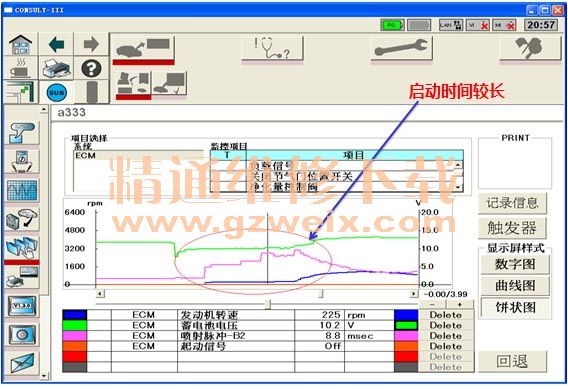Viewport: 568px width, 389px height.
Task: Click the plus zoom stepper button
Action: (x=460, y=305)
